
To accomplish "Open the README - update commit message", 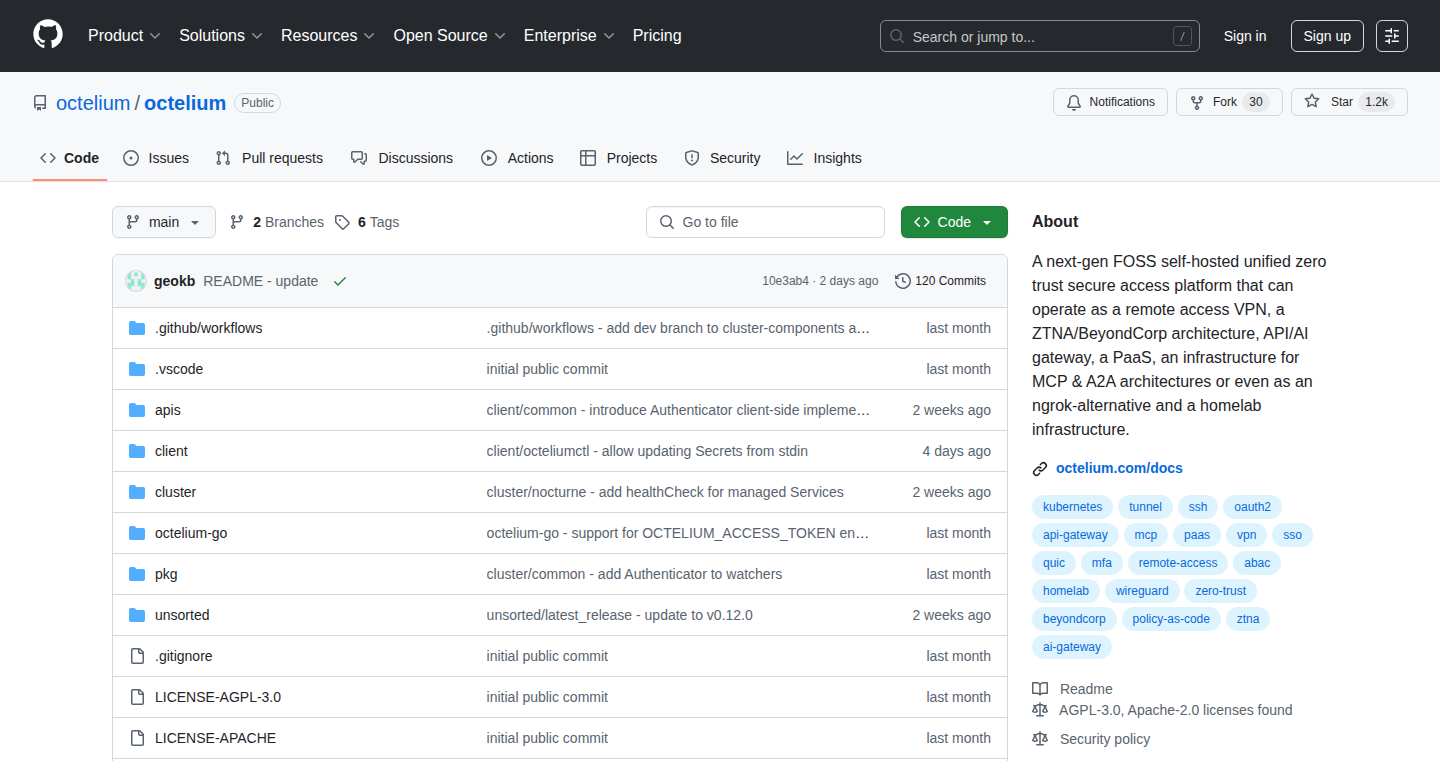I will point(260,281).
